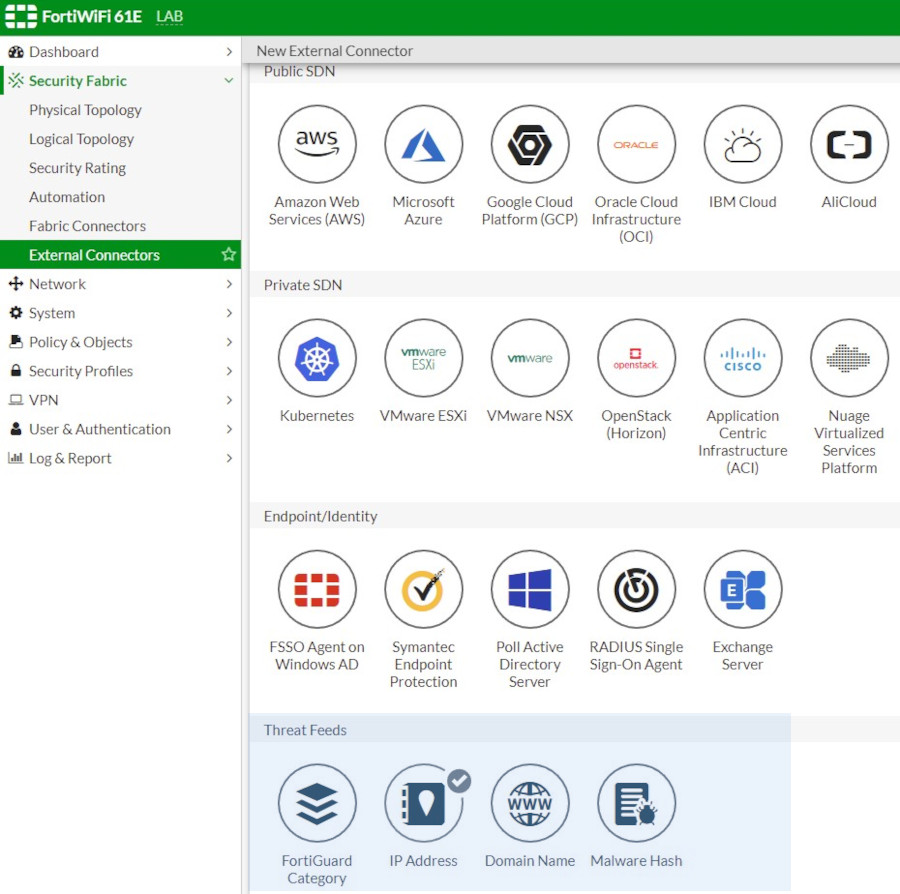Choose the Exchange Server connector icon
The height and width of the screenshot is (894, 900).
tap(743, 589)
